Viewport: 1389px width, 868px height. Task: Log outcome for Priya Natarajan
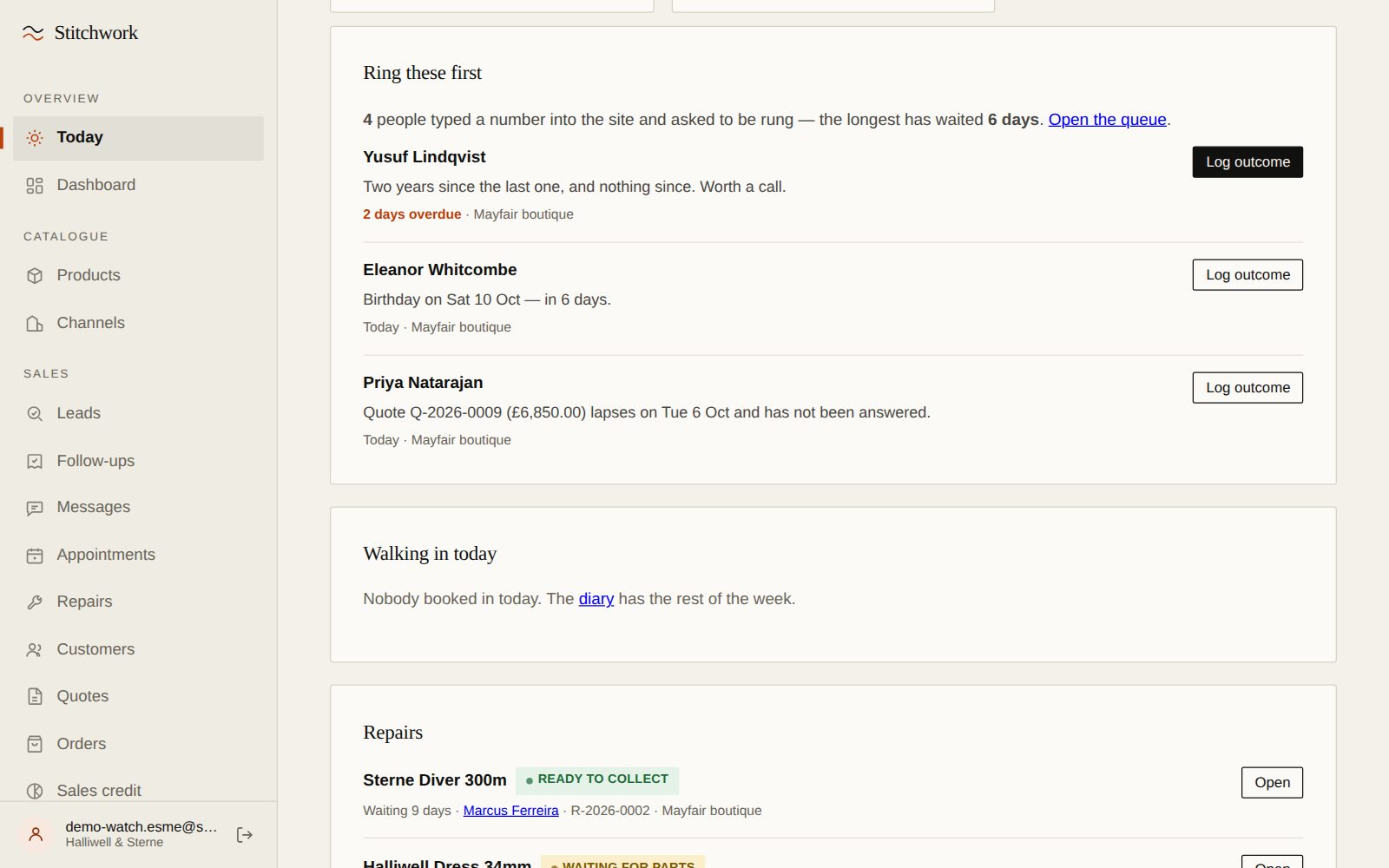pos(1247,388)
